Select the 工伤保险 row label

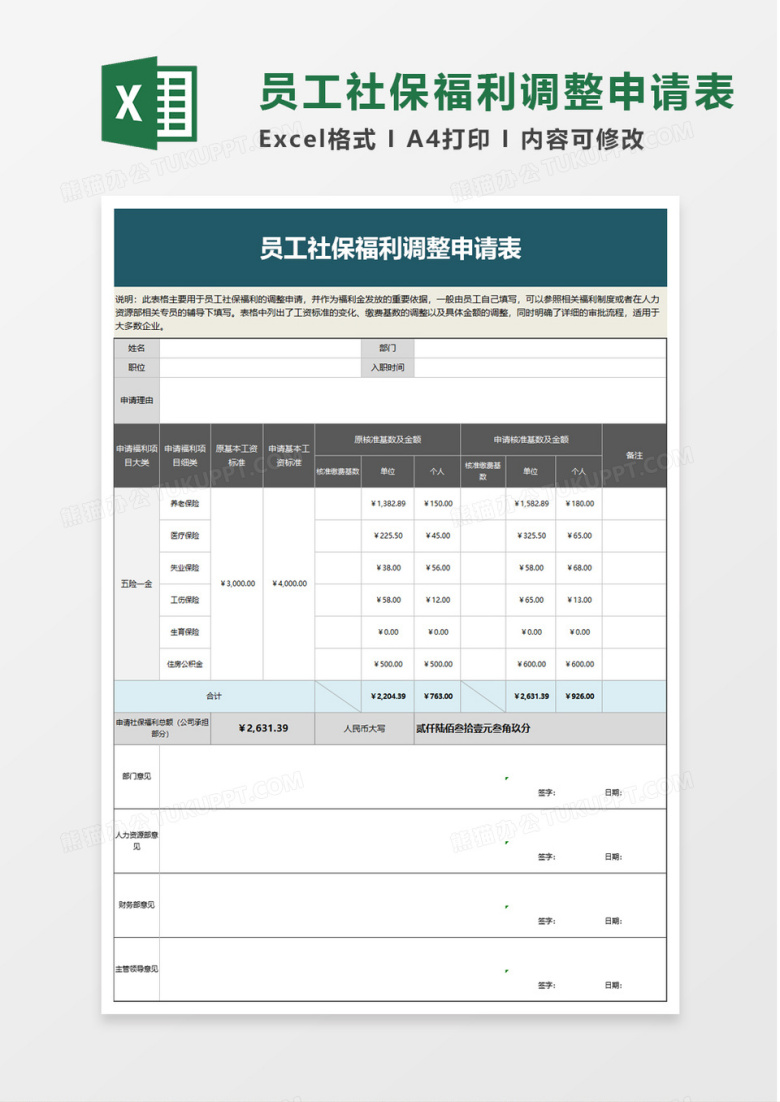[185, 600]
